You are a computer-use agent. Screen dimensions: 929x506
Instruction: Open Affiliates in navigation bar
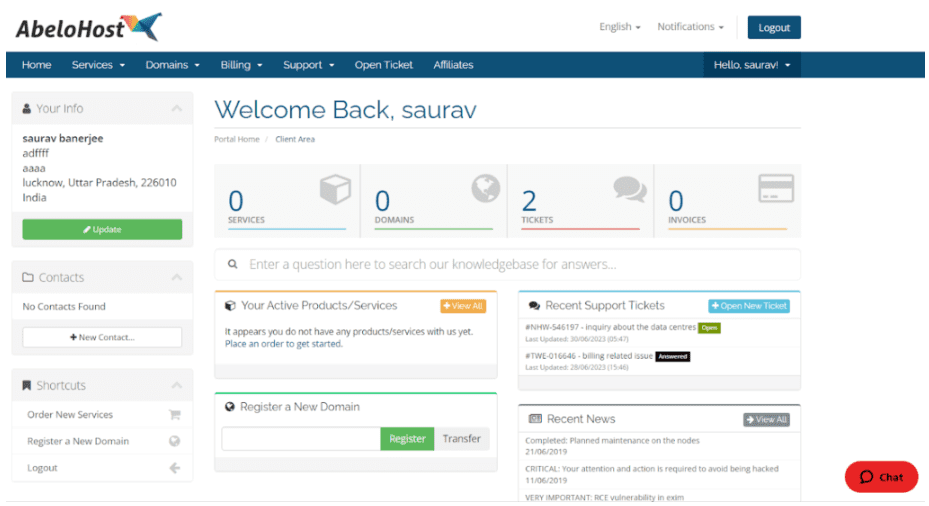pyautogui.click(x=453, y=65)
